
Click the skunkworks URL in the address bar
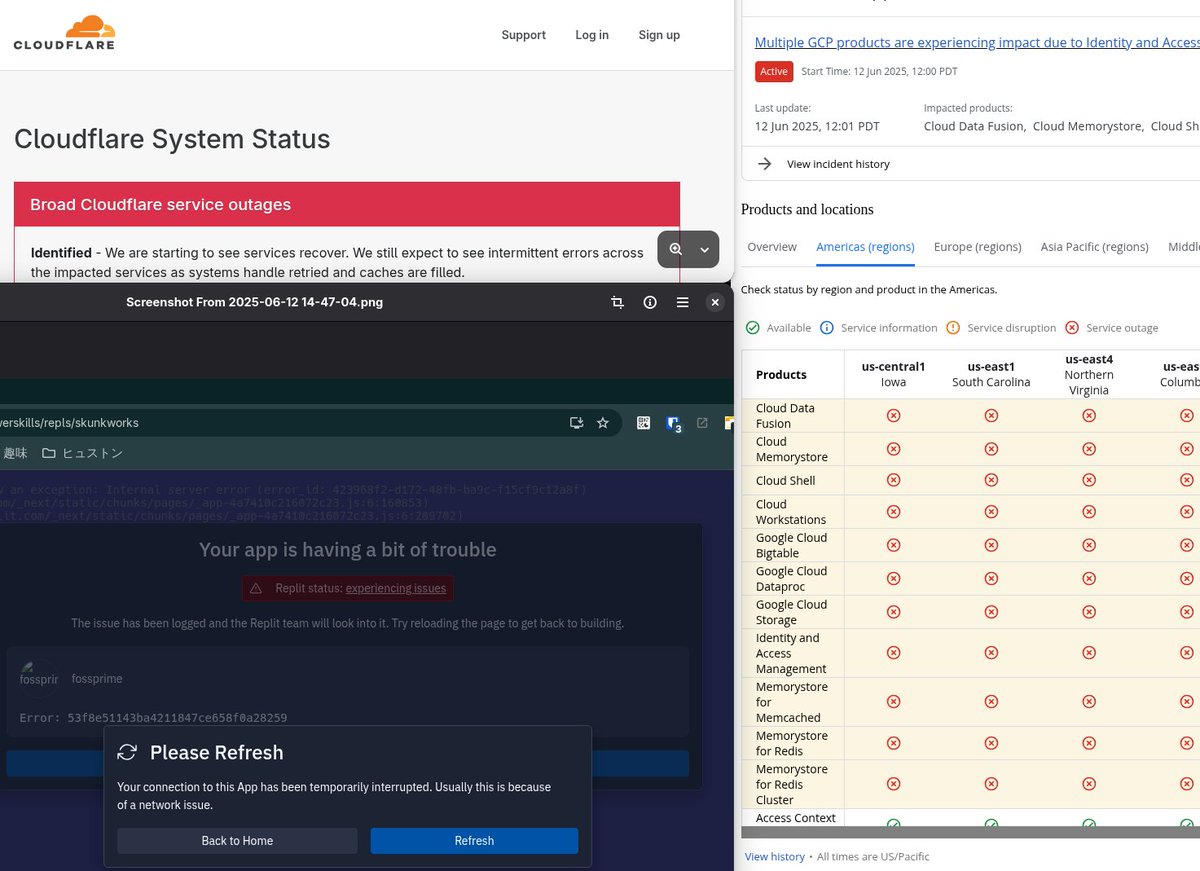point(70,423)
